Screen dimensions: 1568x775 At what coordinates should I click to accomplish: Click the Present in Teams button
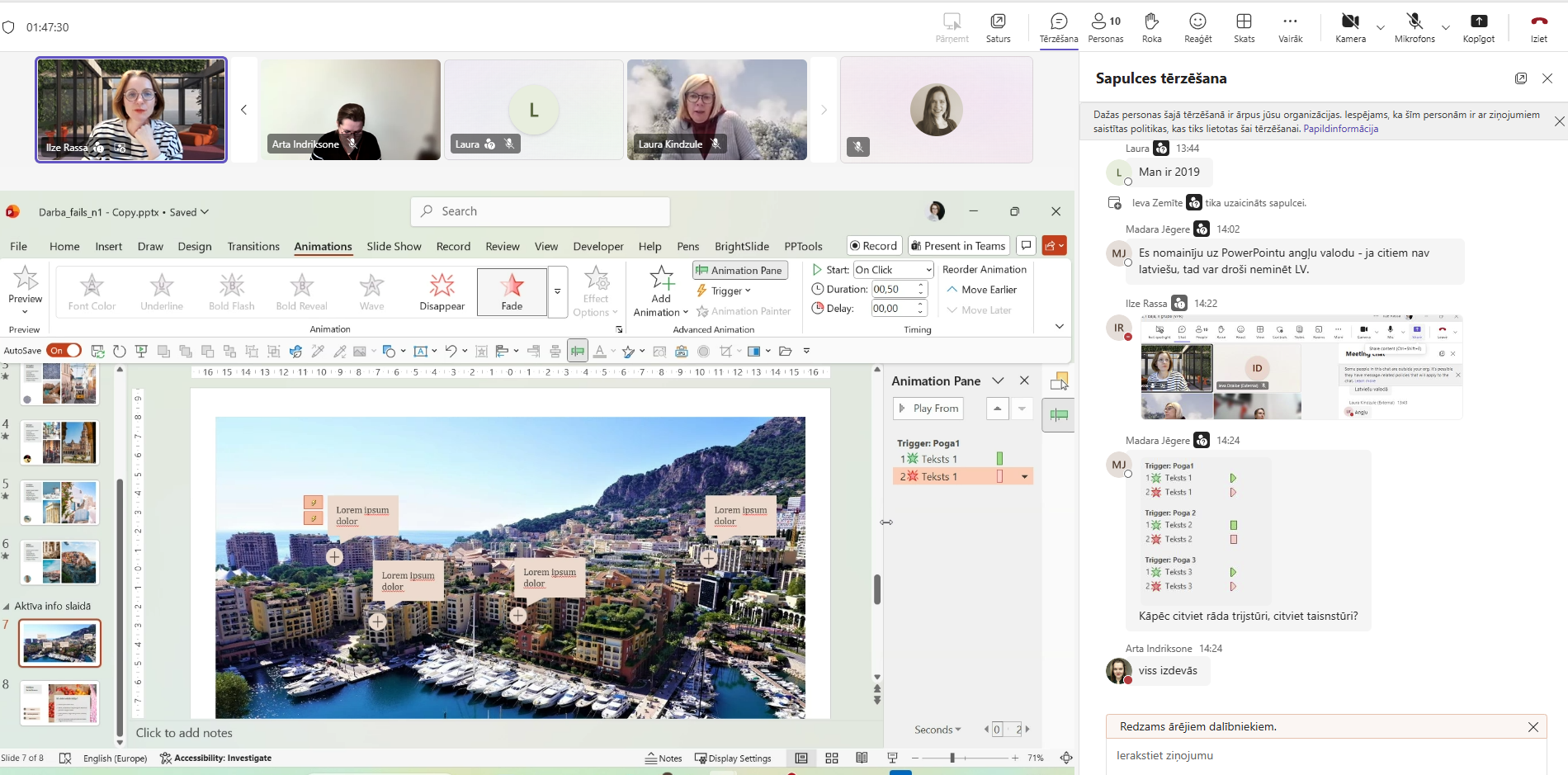(958, 246)
